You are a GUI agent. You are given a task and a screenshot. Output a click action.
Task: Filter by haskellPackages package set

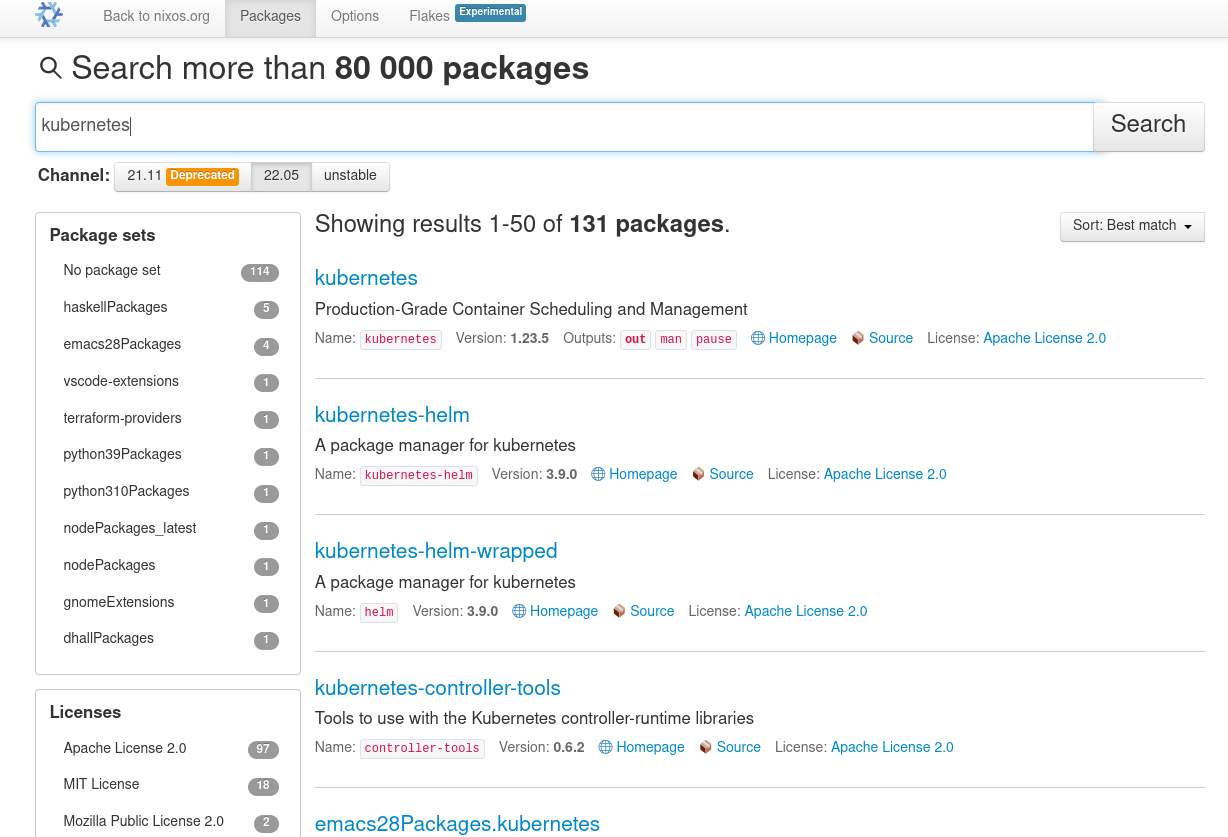pyautogui.click(x=115, y=308)
